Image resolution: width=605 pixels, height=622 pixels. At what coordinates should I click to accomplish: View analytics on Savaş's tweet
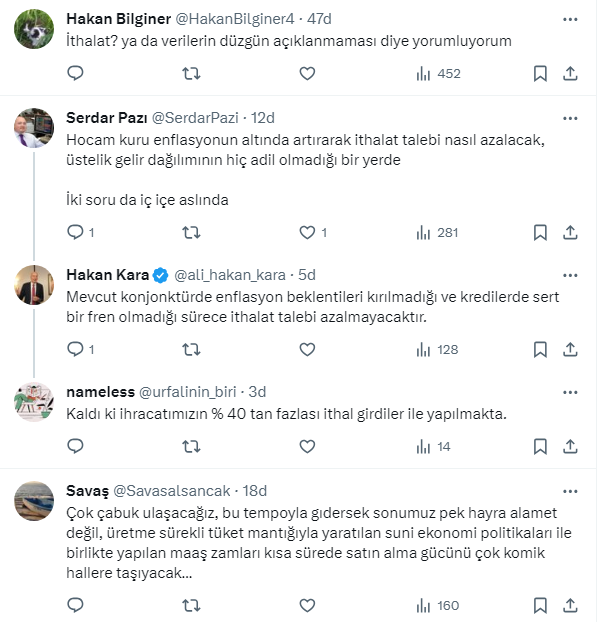tap(436, 605)
